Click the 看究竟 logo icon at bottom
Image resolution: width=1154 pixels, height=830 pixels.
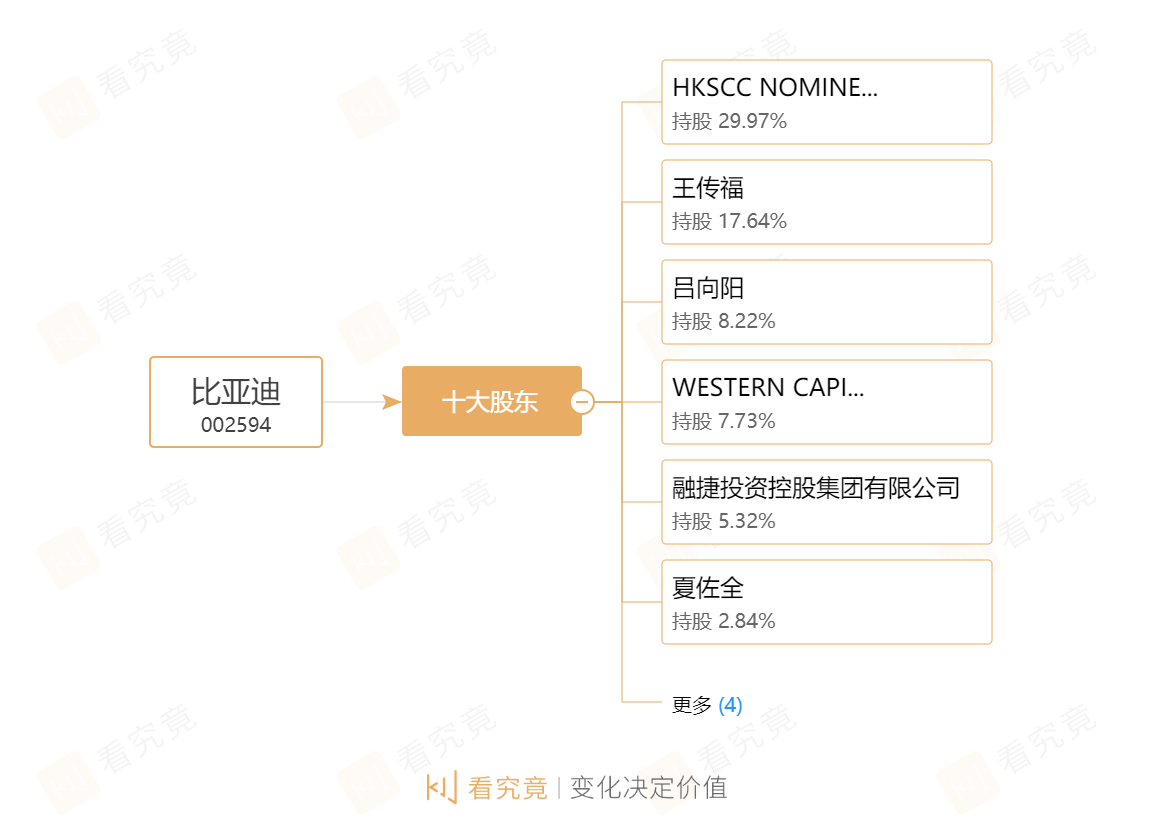coord(441,787)
